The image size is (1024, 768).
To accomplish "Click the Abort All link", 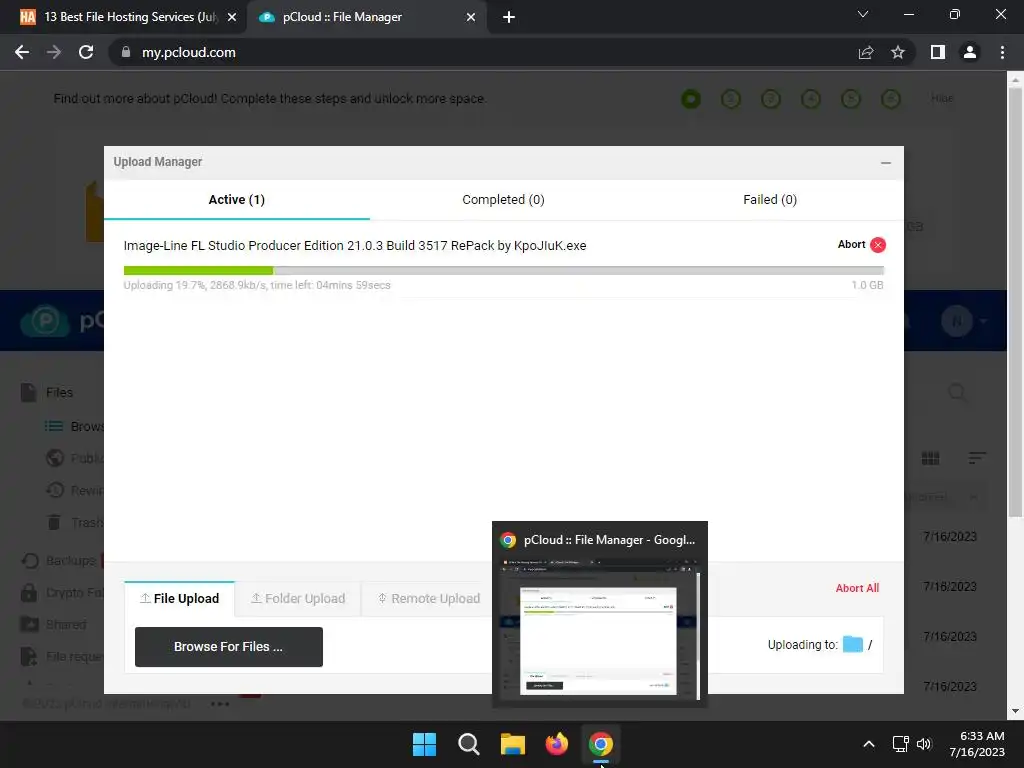I will [x=857, y=588].
